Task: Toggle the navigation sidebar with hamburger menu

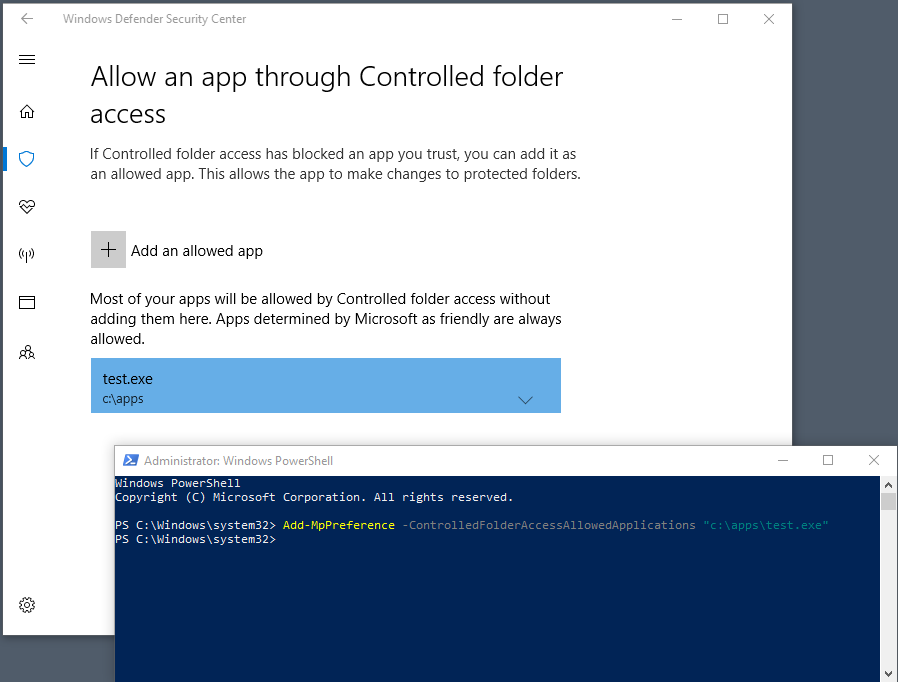Action: click(x=27, y=59)
